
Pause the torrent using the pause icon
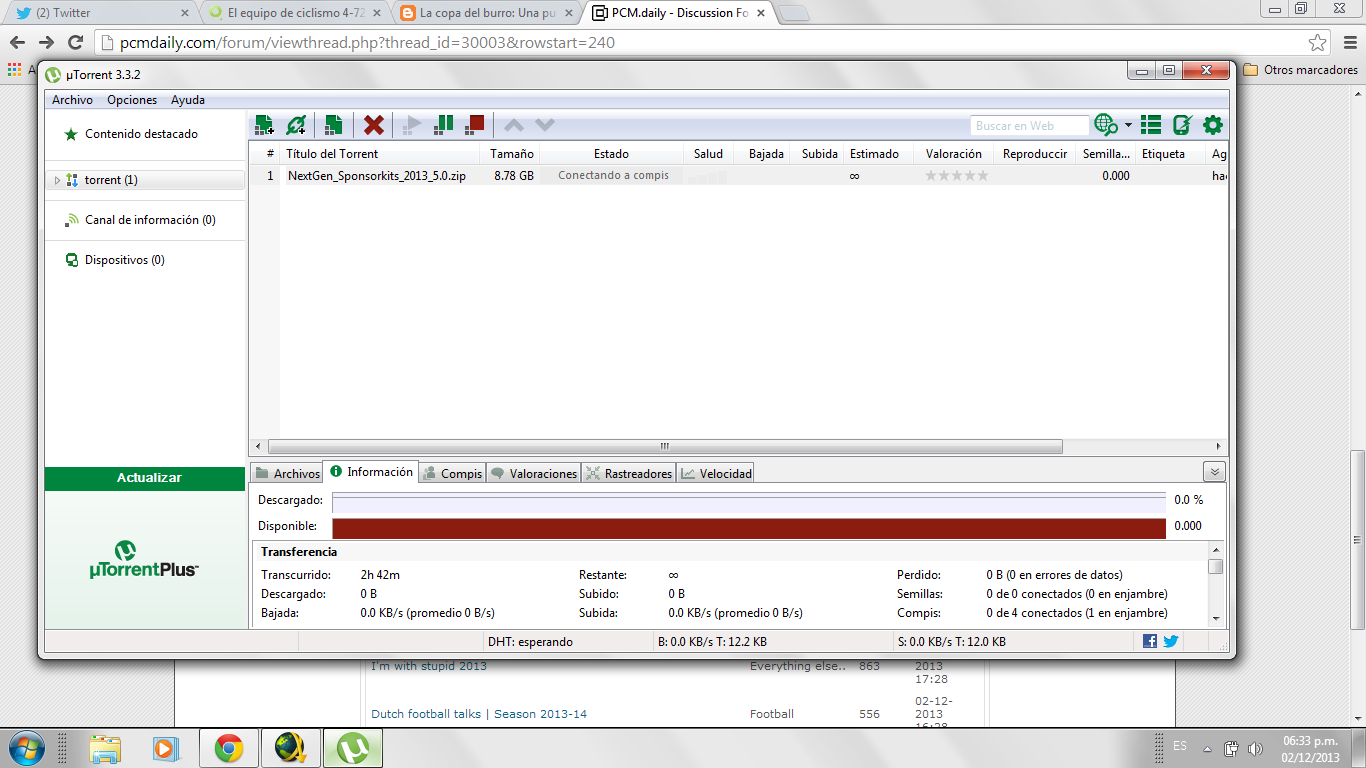pyautogui.click(x=443, y=125)
